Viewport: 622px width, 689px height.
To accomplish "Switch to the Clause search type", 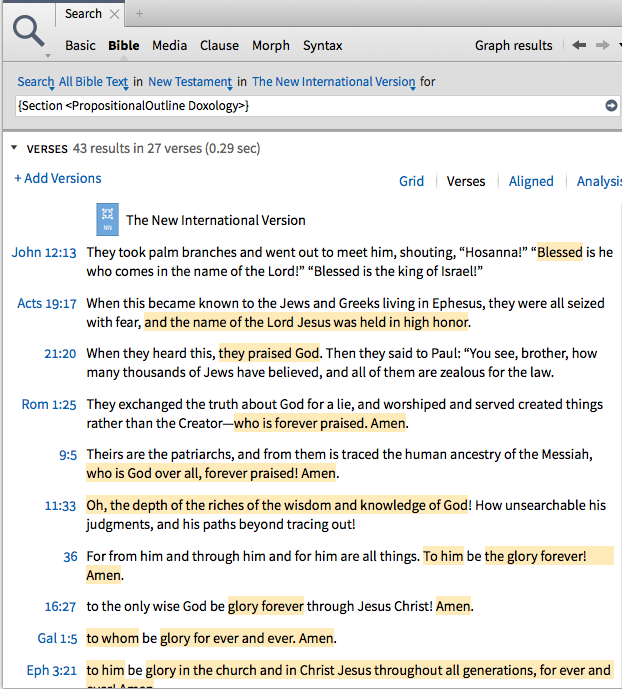I will (219, 45).
